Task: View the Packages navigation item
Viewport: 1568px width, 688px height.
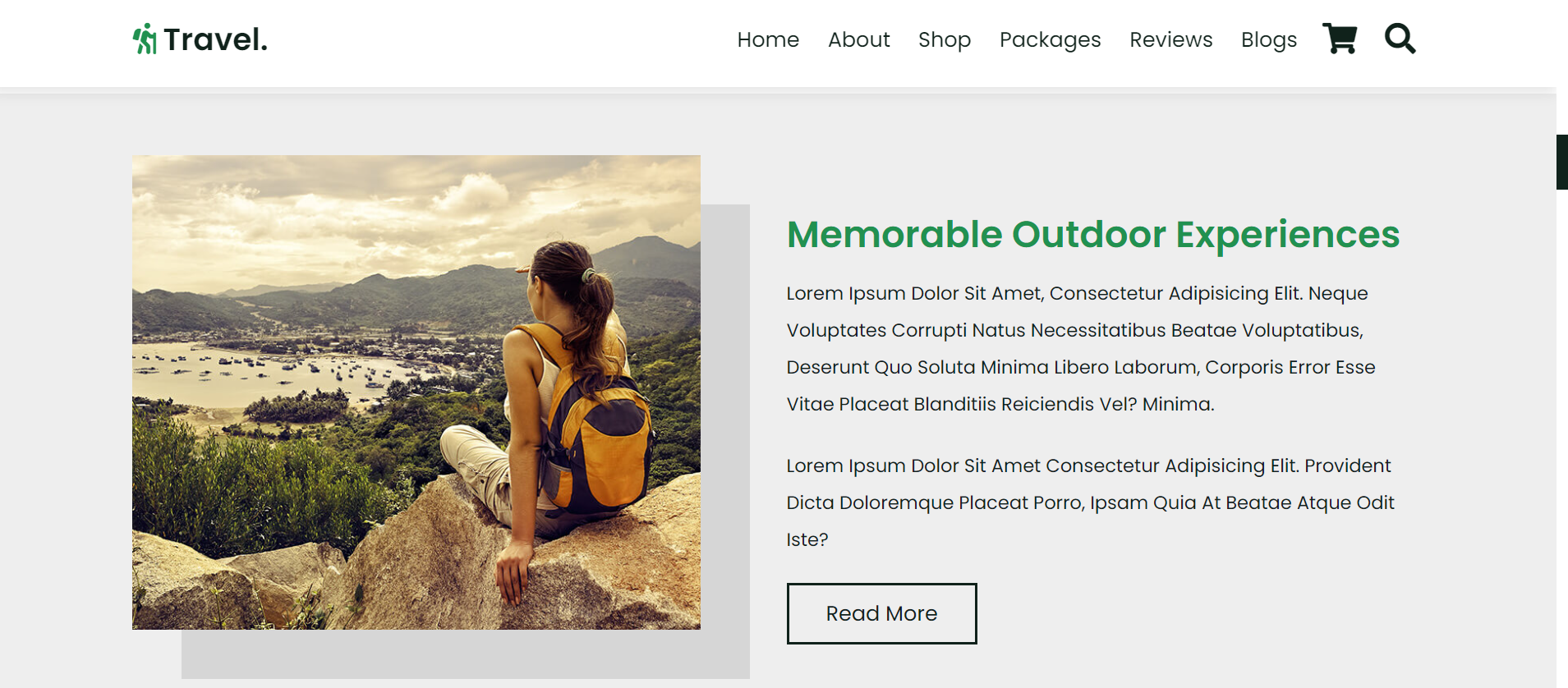Action: click(x=1050, y=39)
